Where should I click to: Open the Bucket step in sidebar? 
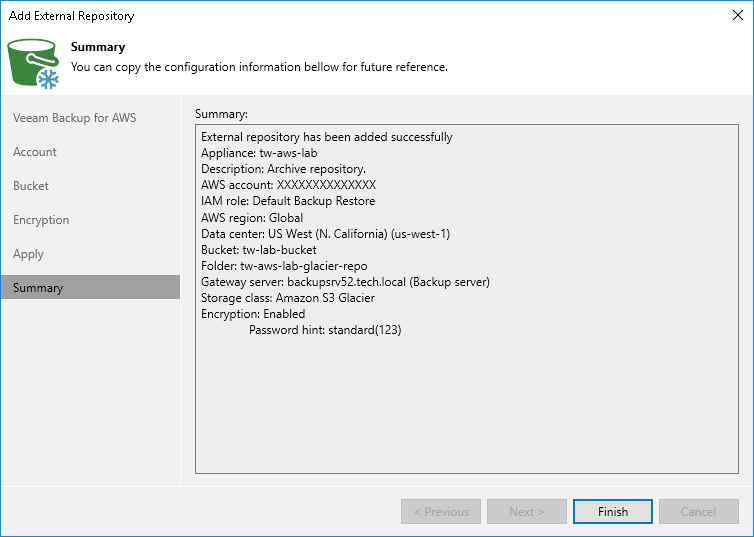click(x=31, y=186)
